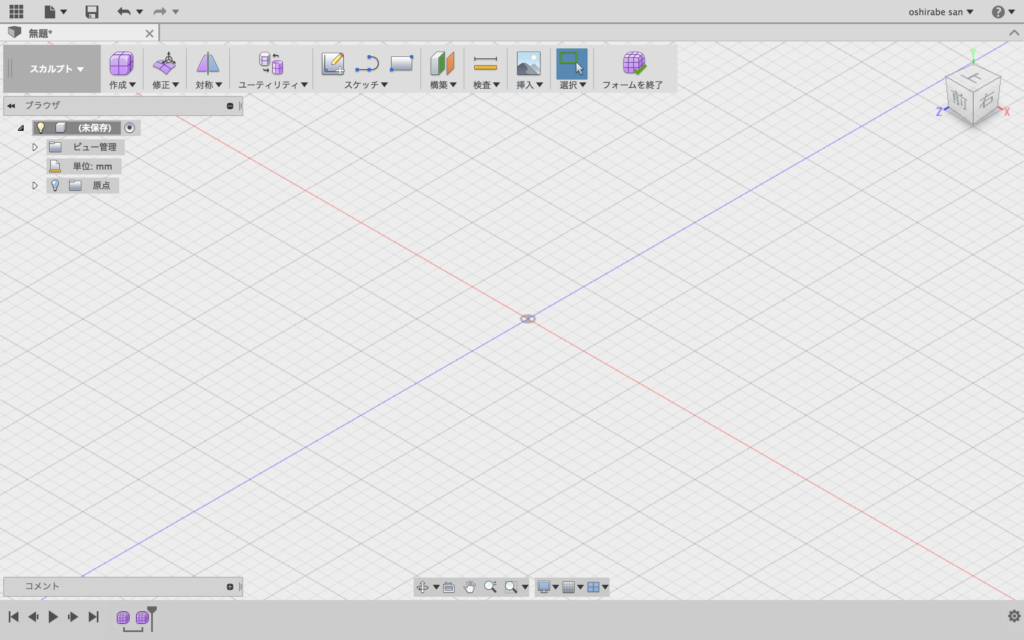The height and width of the screenshot is (640, 1024).
Task: Toggle visibility lightbulb of (未保存) component
Action: (40, 128)
